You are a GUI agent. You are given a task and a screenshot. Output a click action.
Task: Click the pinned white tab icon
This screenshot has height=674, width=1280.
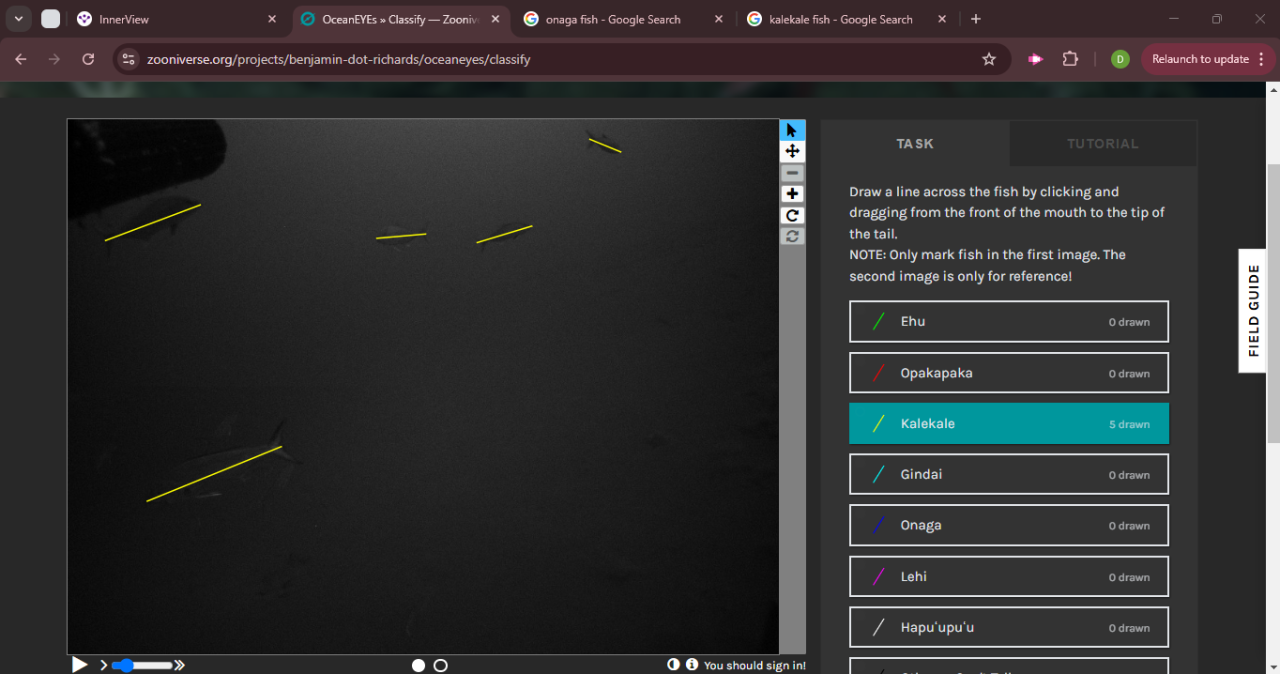point(50,19)
